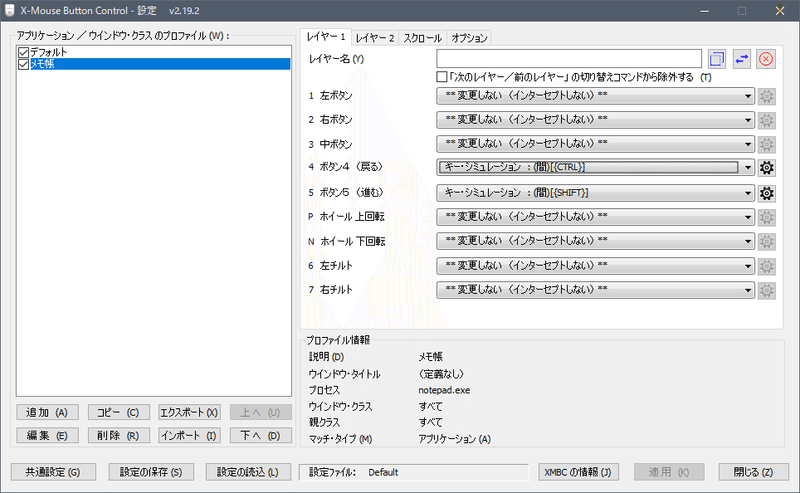Click gear icon for 左チルト row
Image resolution: width=800 pixels, height=493 pixels.
(x=766, y=266)
